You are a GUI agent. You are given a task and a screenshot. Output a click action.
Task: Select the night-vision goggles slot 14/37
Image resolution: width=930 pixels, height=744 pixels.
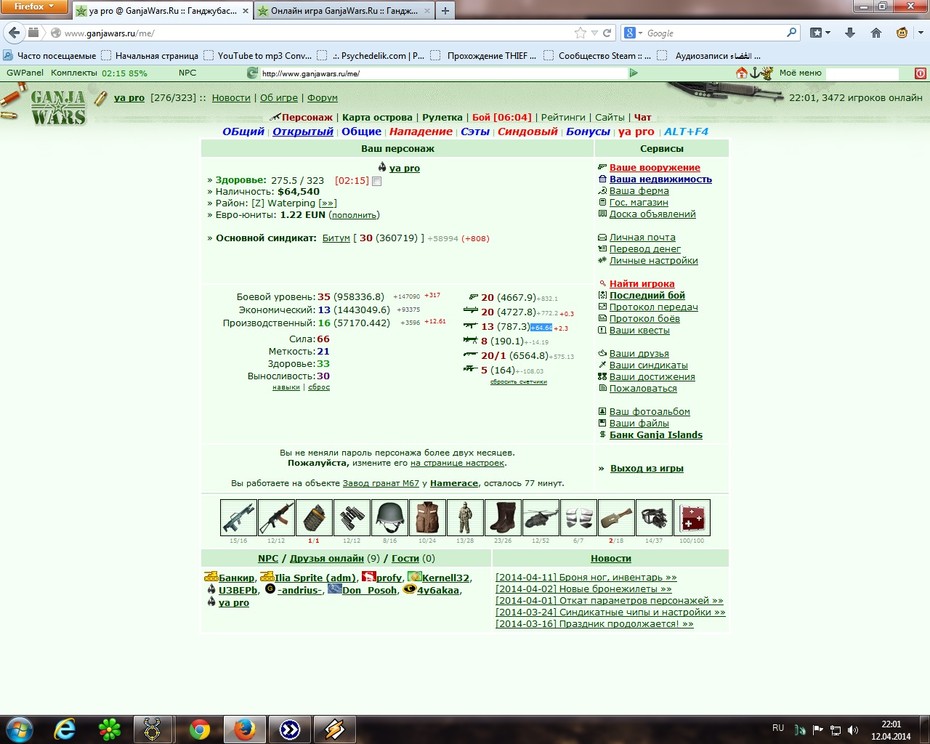(x=654, y=517)
